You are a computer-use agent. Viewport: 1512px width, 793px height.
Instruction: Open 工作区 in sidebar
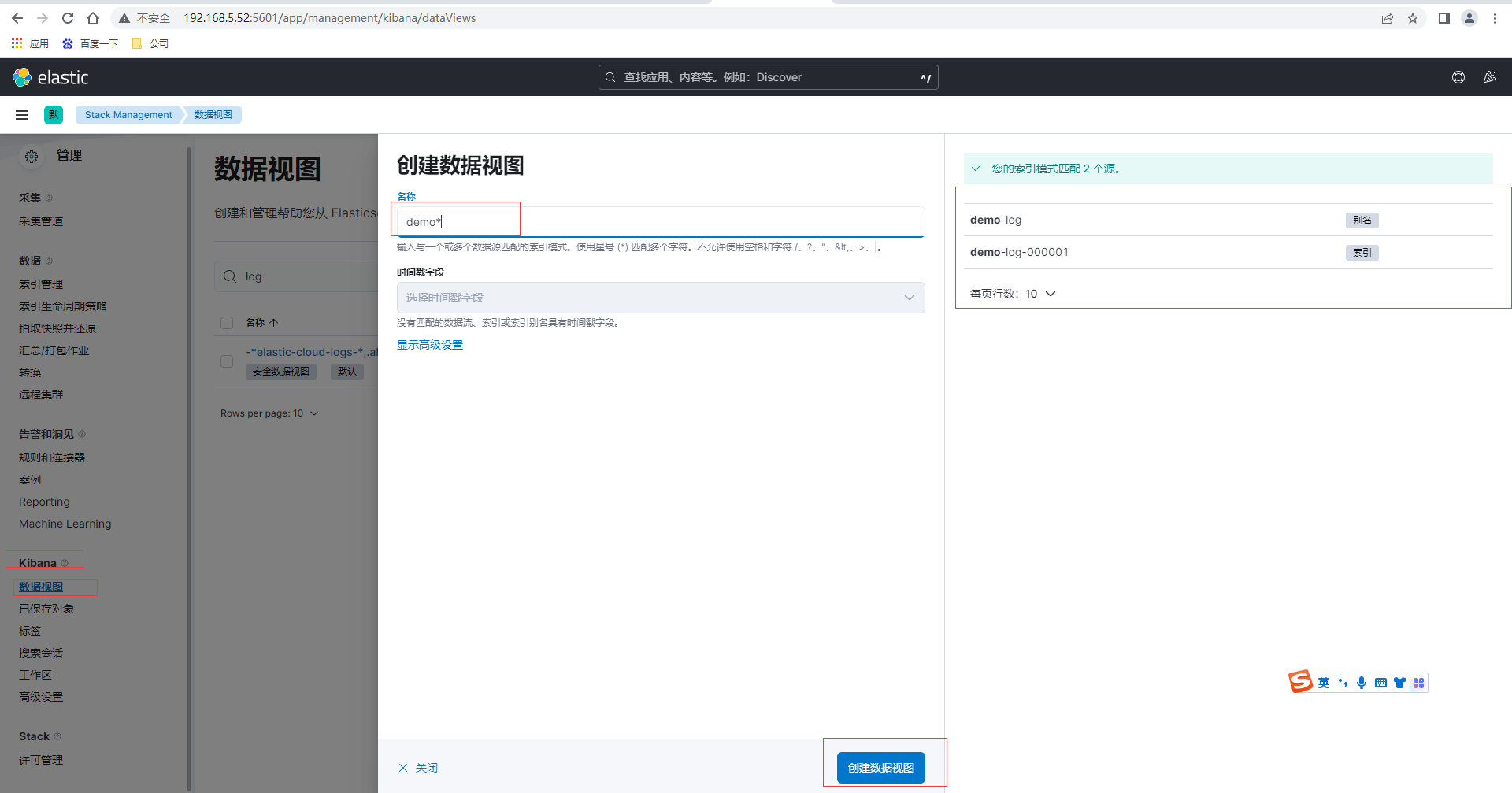(x=35, y=675)
